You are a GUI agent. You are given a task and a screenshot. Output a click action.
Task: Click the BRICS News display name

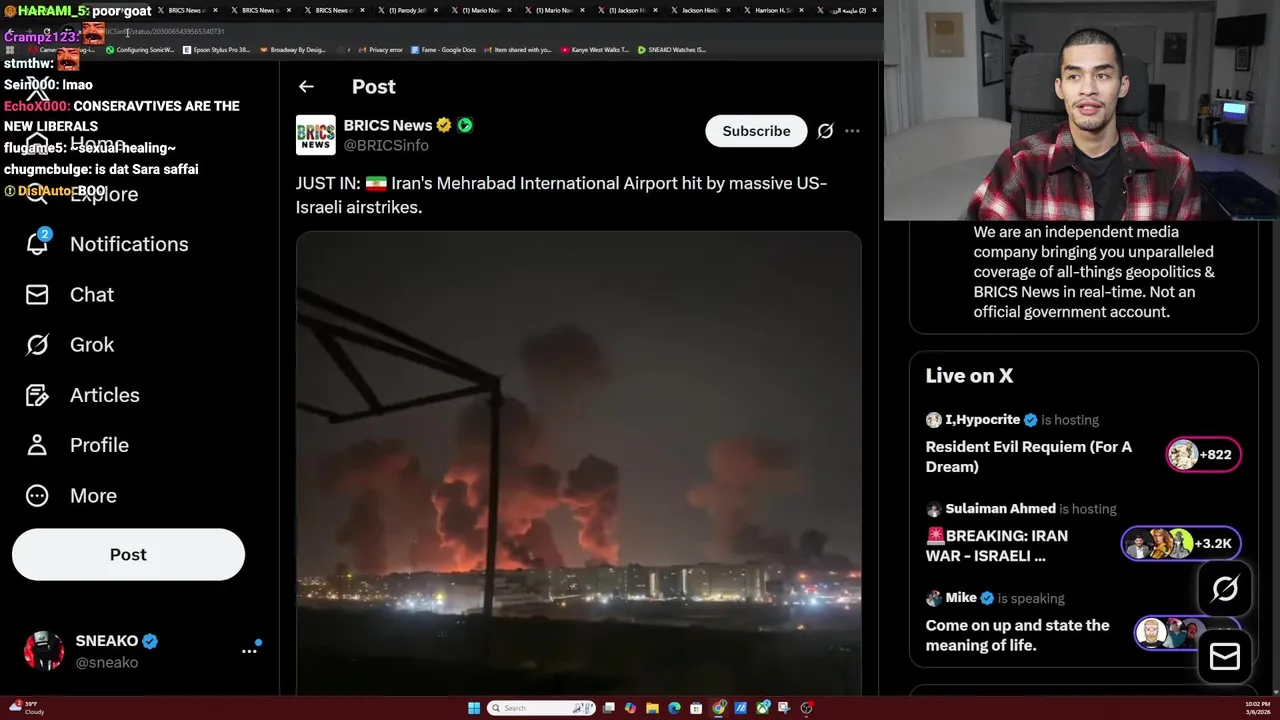tap(388, 125)
